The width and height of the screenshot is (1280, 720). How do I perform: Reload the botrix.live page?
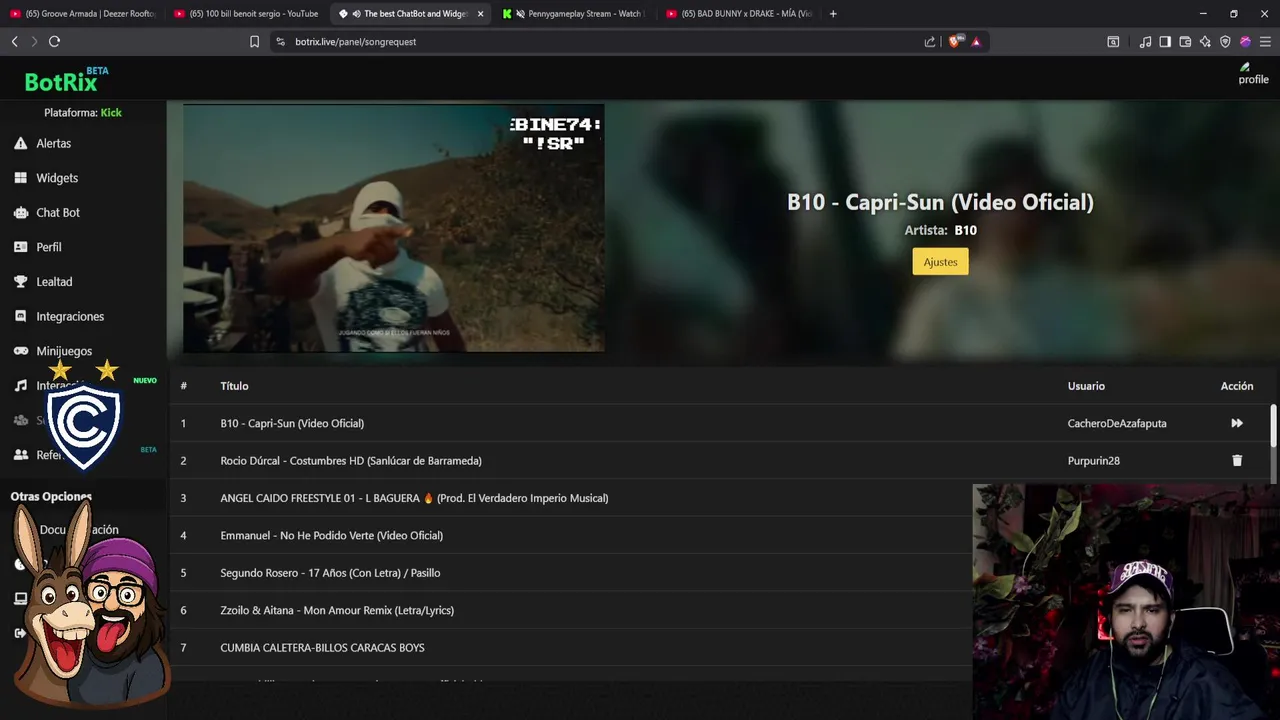pos(54,41)
